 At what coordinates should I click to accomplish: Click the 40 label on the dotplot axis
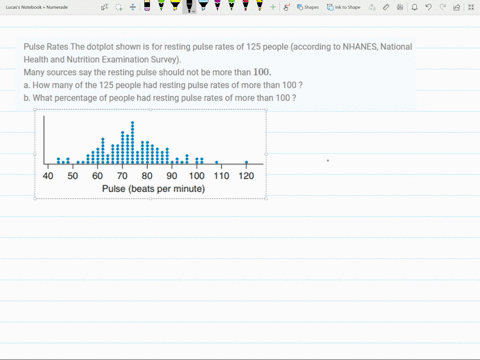[48, 176]
